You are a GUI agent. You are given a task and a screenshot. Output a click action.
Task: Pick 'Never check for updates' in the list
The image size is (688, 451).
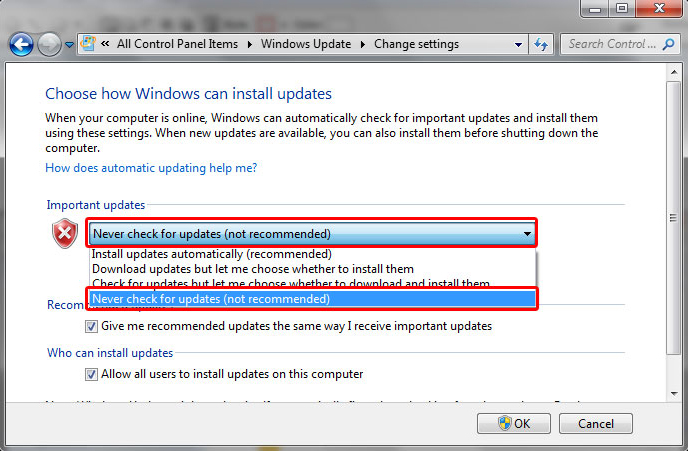click(x=210, y=299)
